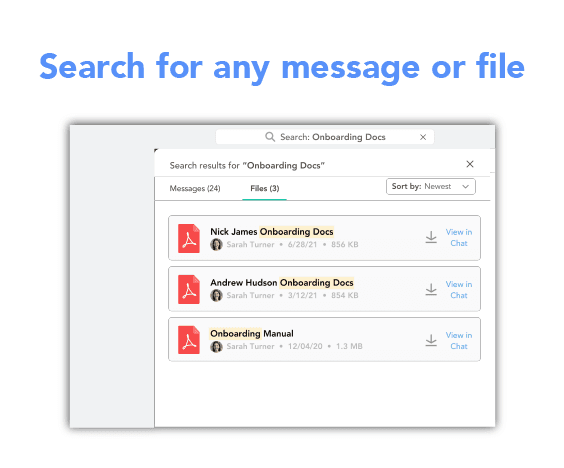Click Sarah Turner avatar on Nick James file
The image size is (564, 468).
coord(216,245)
